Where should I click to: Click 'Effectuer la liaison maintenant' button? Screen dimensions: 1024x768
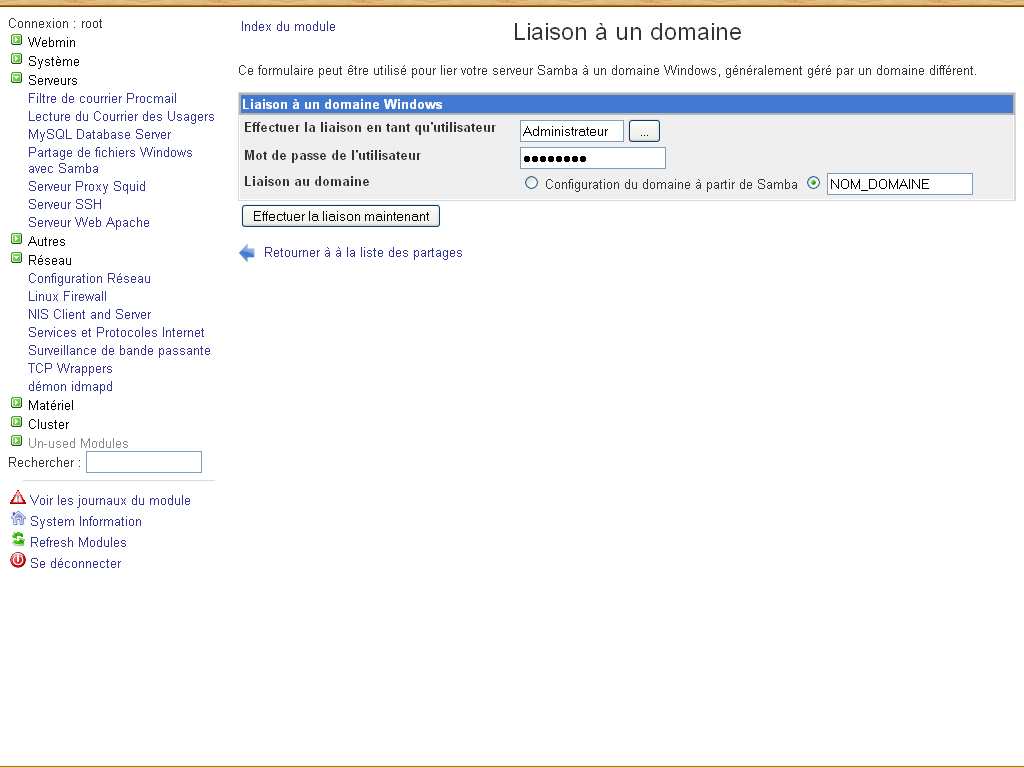[x=341, y=216]
